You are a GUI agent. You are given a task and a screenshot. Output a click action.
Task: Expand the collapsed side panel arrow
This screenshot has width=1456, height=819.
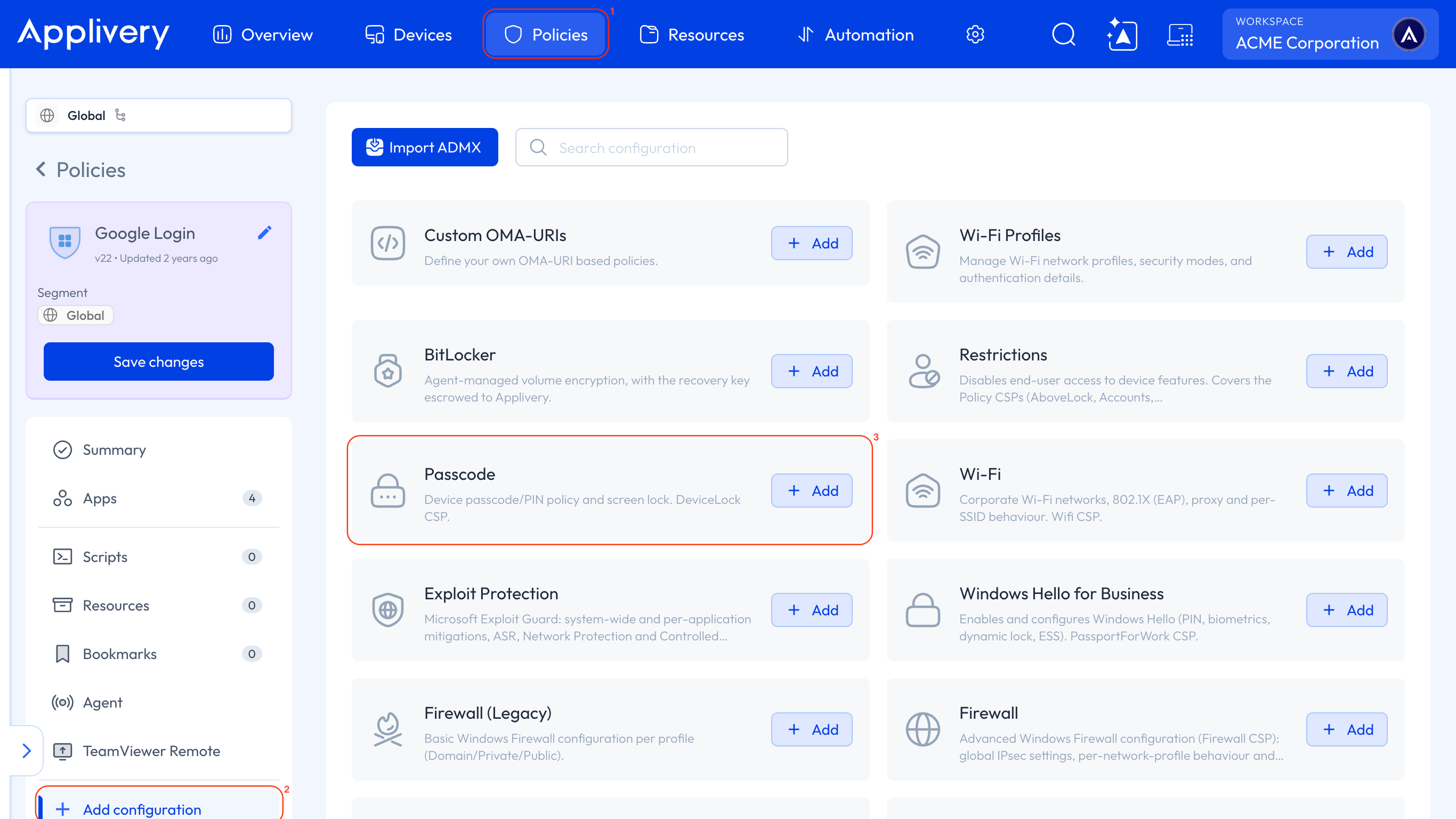tap(26, 751)
